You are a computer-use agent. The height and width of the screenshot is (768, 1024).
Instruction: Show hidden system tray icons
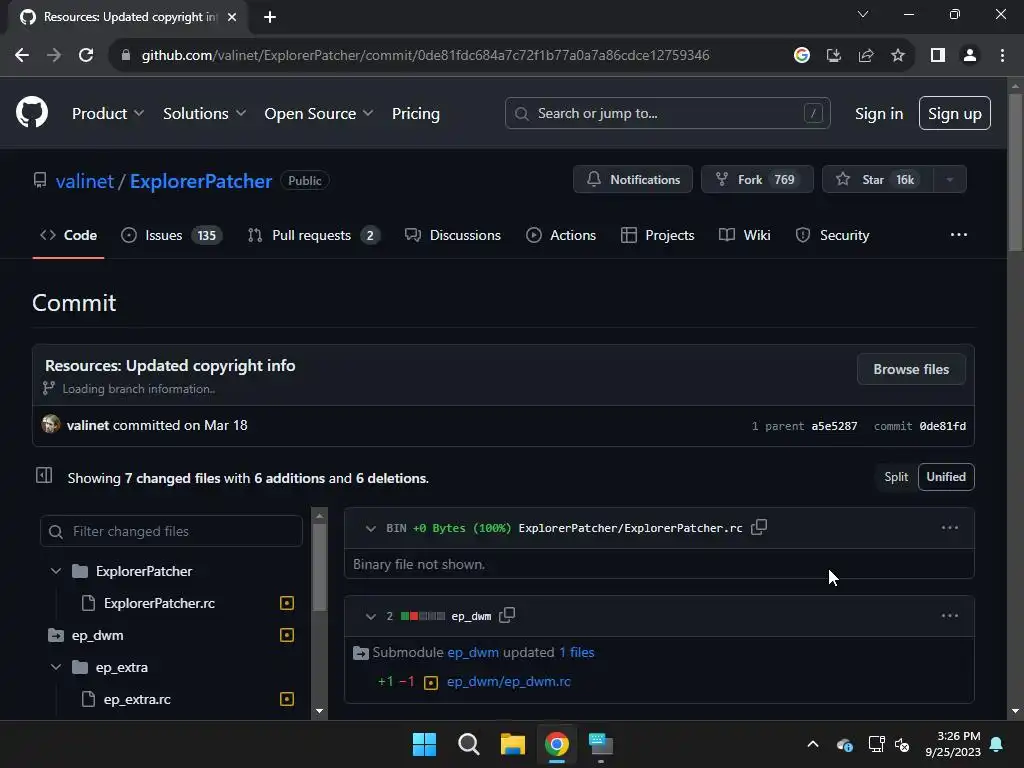point(813,744)
